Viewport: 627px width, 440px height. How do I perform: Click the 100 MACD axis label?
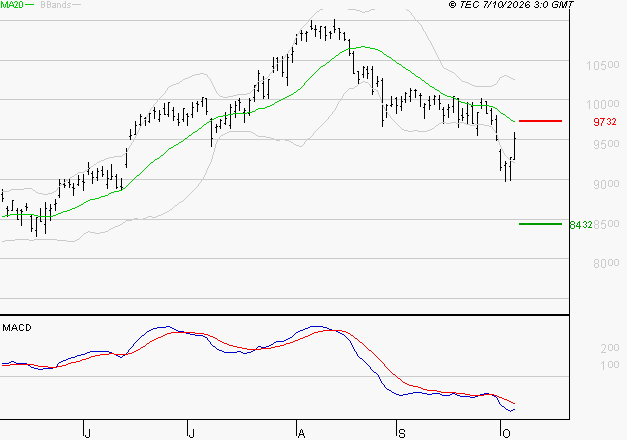tap(610, 365)
